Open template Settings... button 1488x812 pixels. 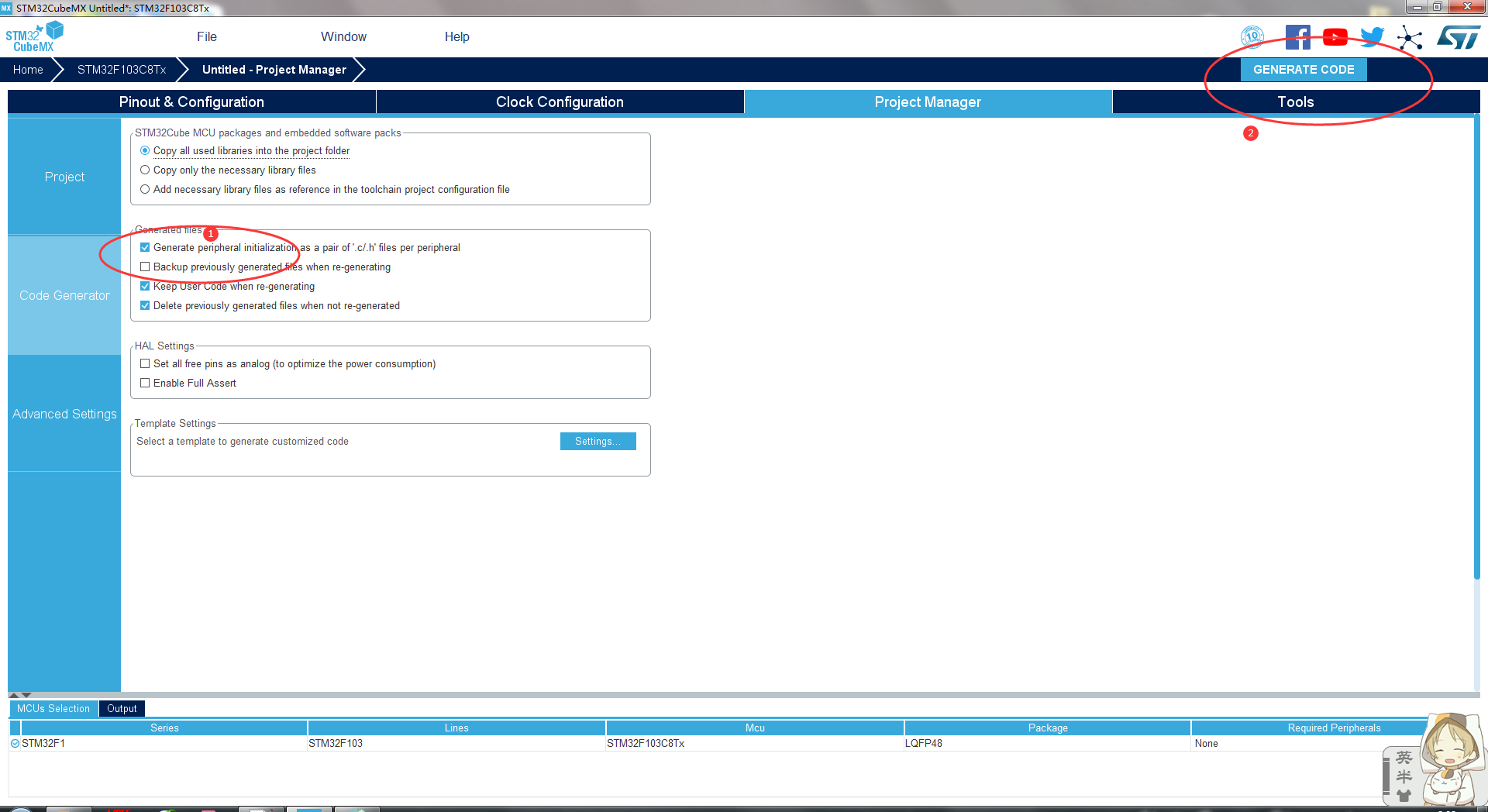point(598,441)
